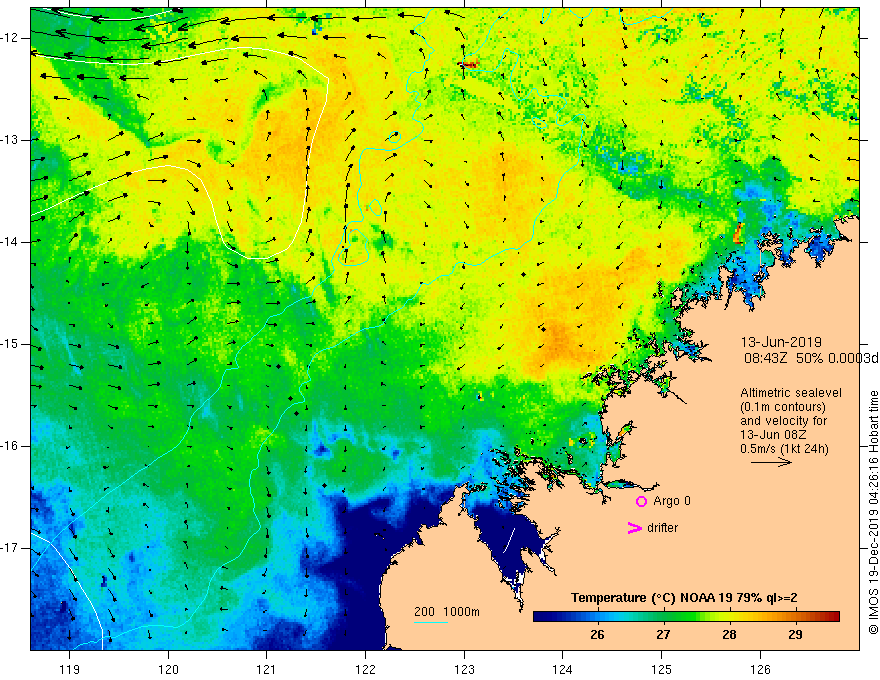
Task: Click the vertical IMOS copyright timestamp text
Action: point(873,513)
